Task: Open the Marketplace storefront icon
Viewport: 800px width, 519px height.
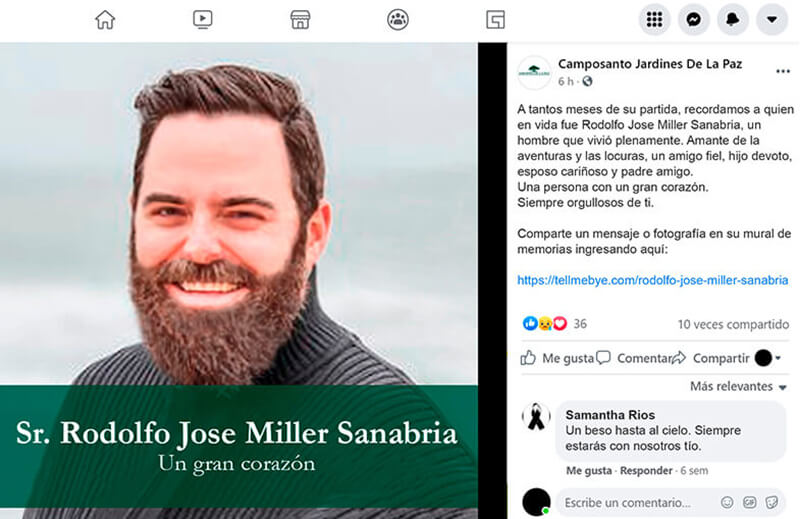Action: point(300,20)
